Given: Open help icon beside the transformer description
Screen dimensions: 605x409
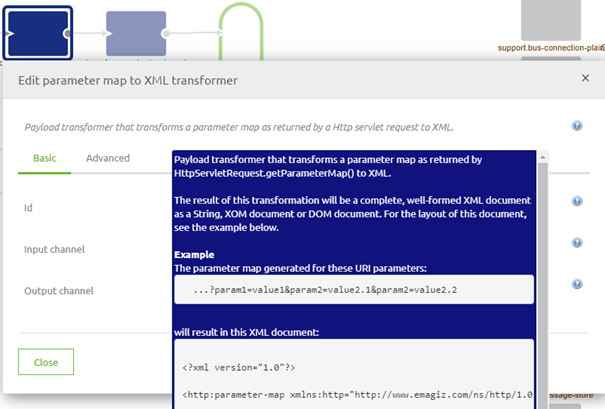Looking at the screenshot, I should 577,126.
